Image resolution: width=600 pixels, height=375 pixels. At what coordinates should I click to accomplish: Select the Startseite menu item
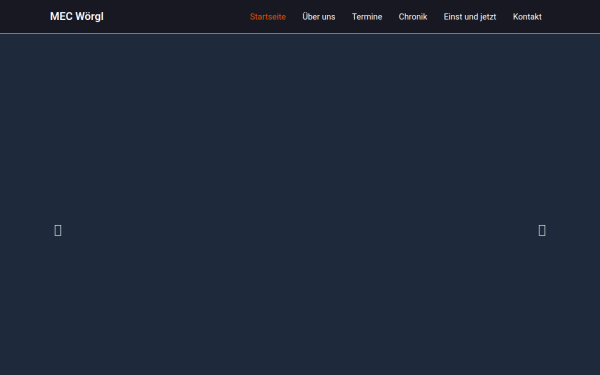[x=268, y=17]
